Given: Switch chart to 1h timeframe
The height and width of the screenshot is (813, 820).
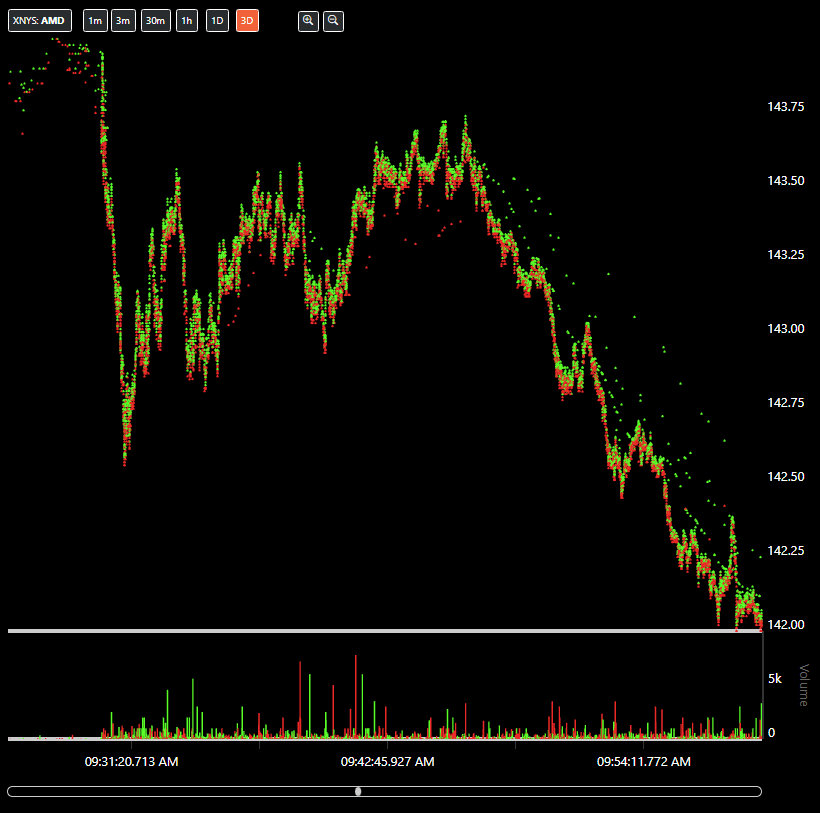Looking at the screenshot, I should pyautogui.click(x=187, y=21).
